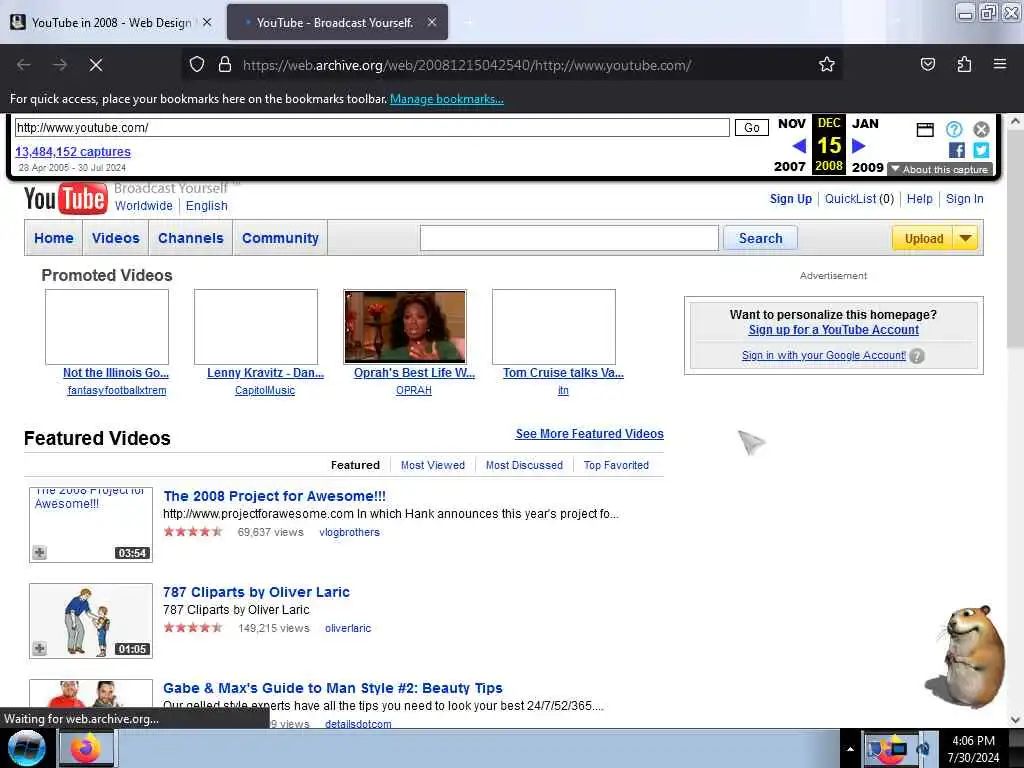Open Oprah's Best Life video thumbnail
This screenshot has height=768, width=1024.
[405, 327]
